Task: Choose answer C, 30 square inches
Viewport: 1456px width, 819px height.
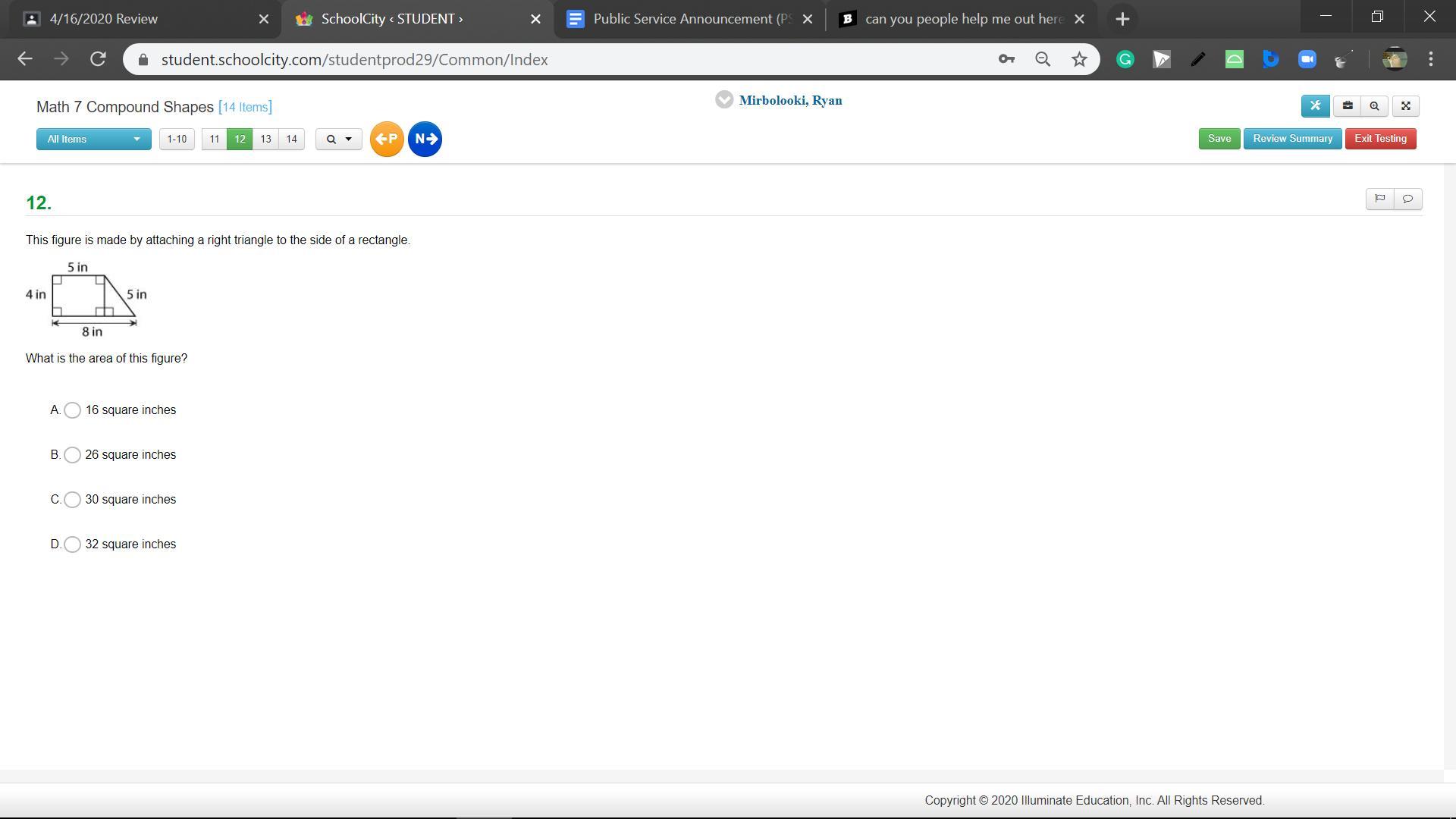Action: coord(72,500)
